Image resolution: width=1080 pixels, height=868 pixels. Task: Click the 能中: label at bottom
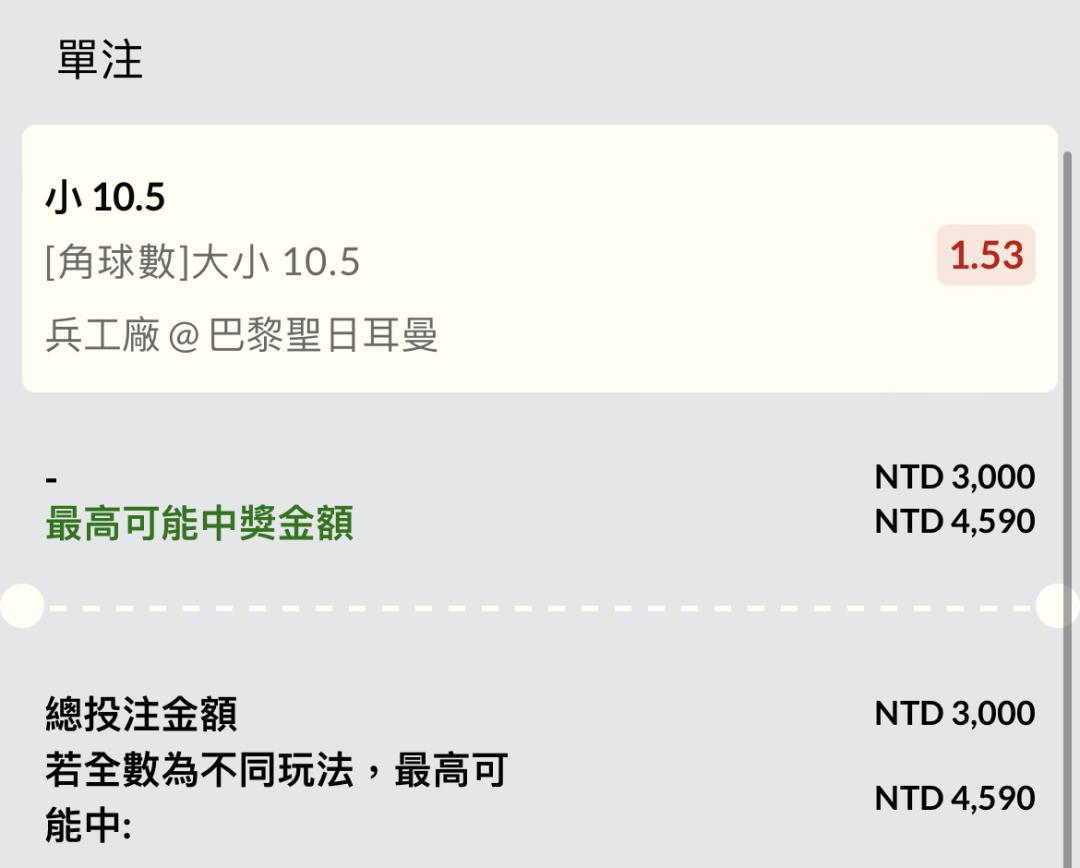coord(88,825)
